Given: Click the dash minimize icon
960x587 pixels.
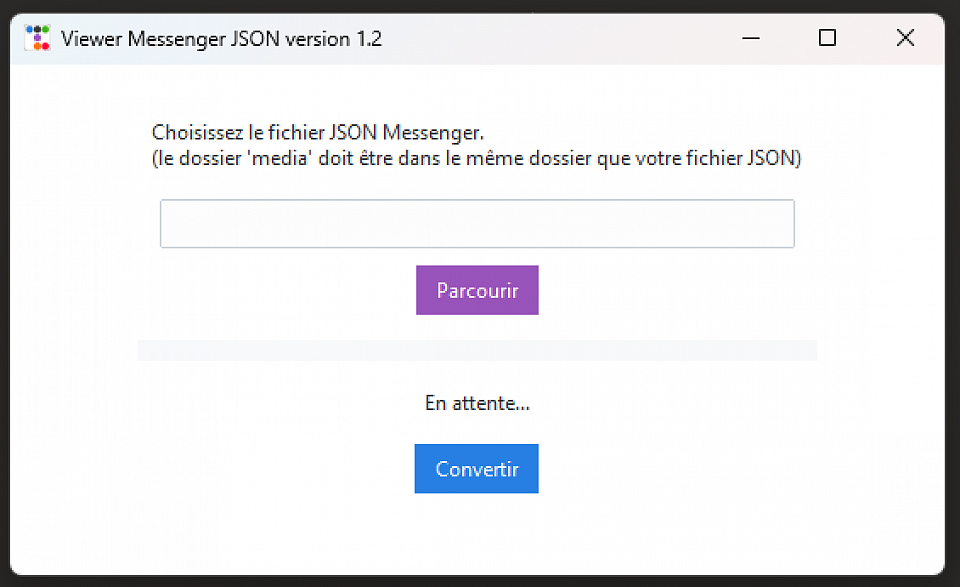Looking at the screenshot, I should 751,38.
